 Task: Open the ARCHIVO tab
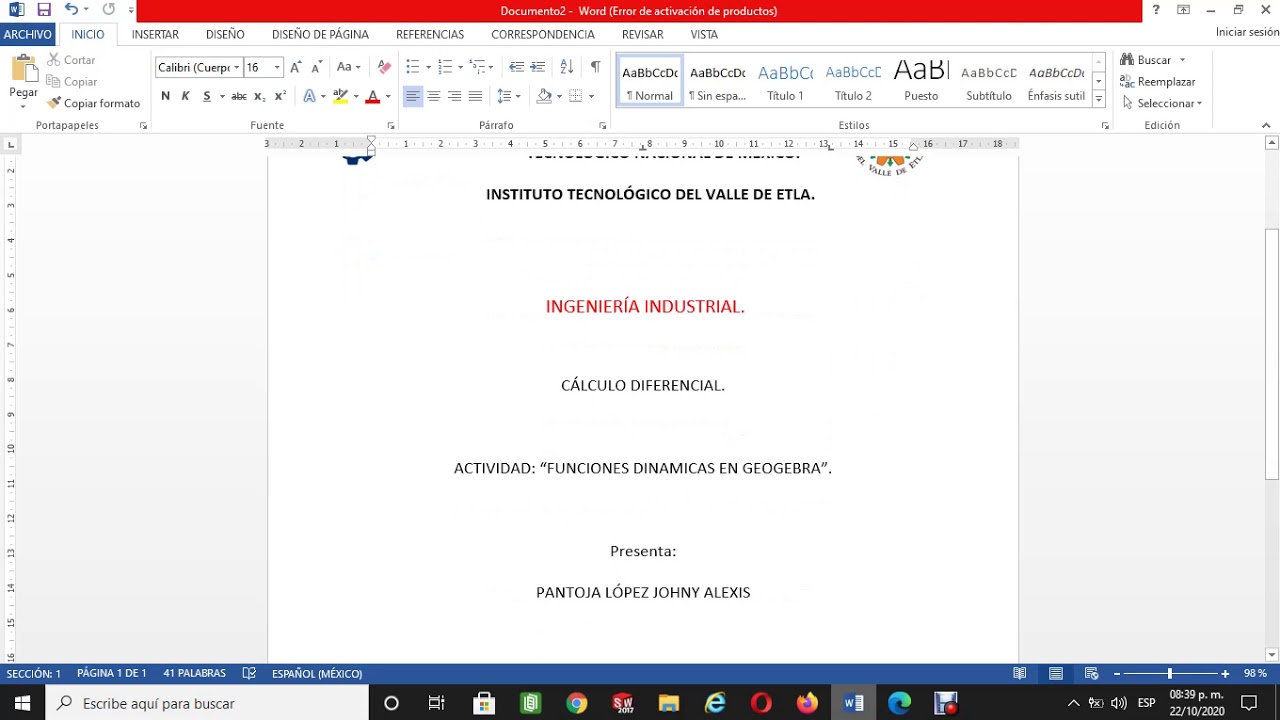coord(27,34)
